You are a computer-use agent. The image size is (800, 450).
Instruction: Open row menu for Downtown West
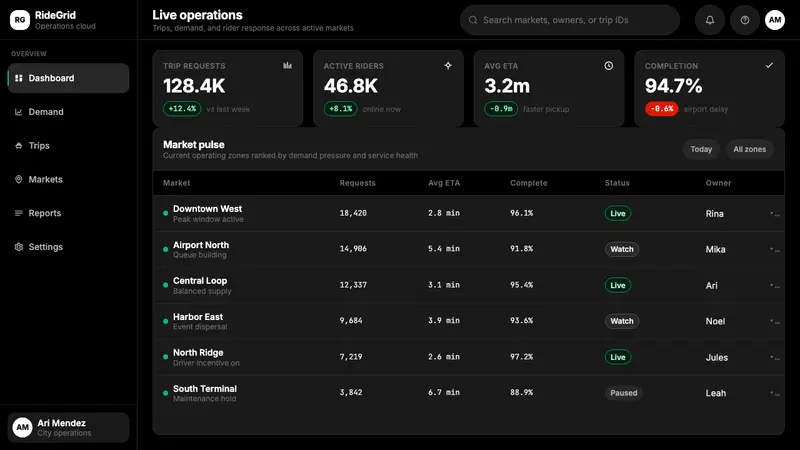coord(774,214)
